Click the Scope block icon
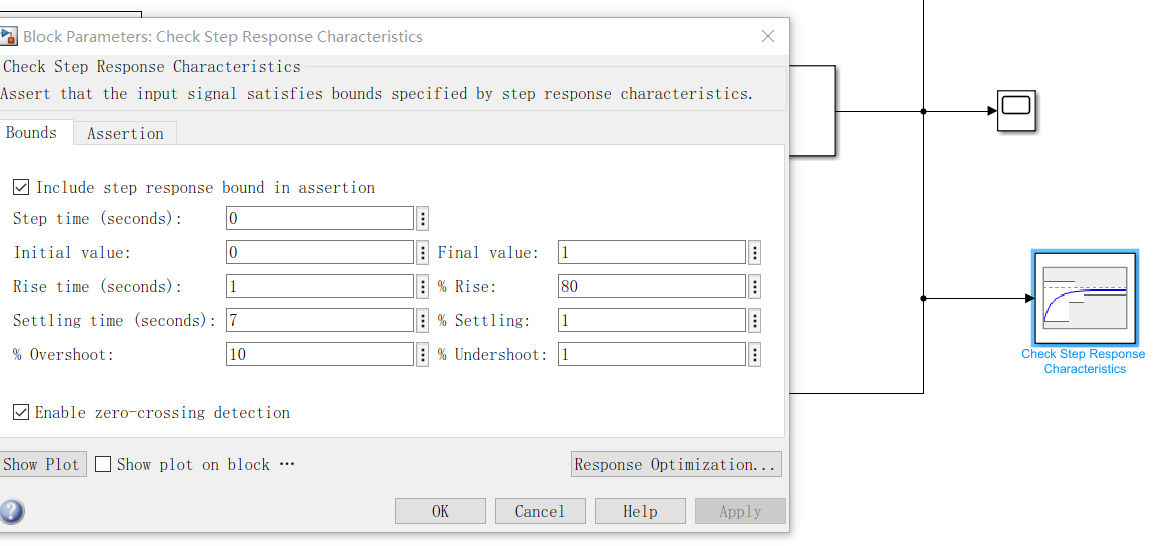This screenshot has width=1160, height=546. (1016, 111)
